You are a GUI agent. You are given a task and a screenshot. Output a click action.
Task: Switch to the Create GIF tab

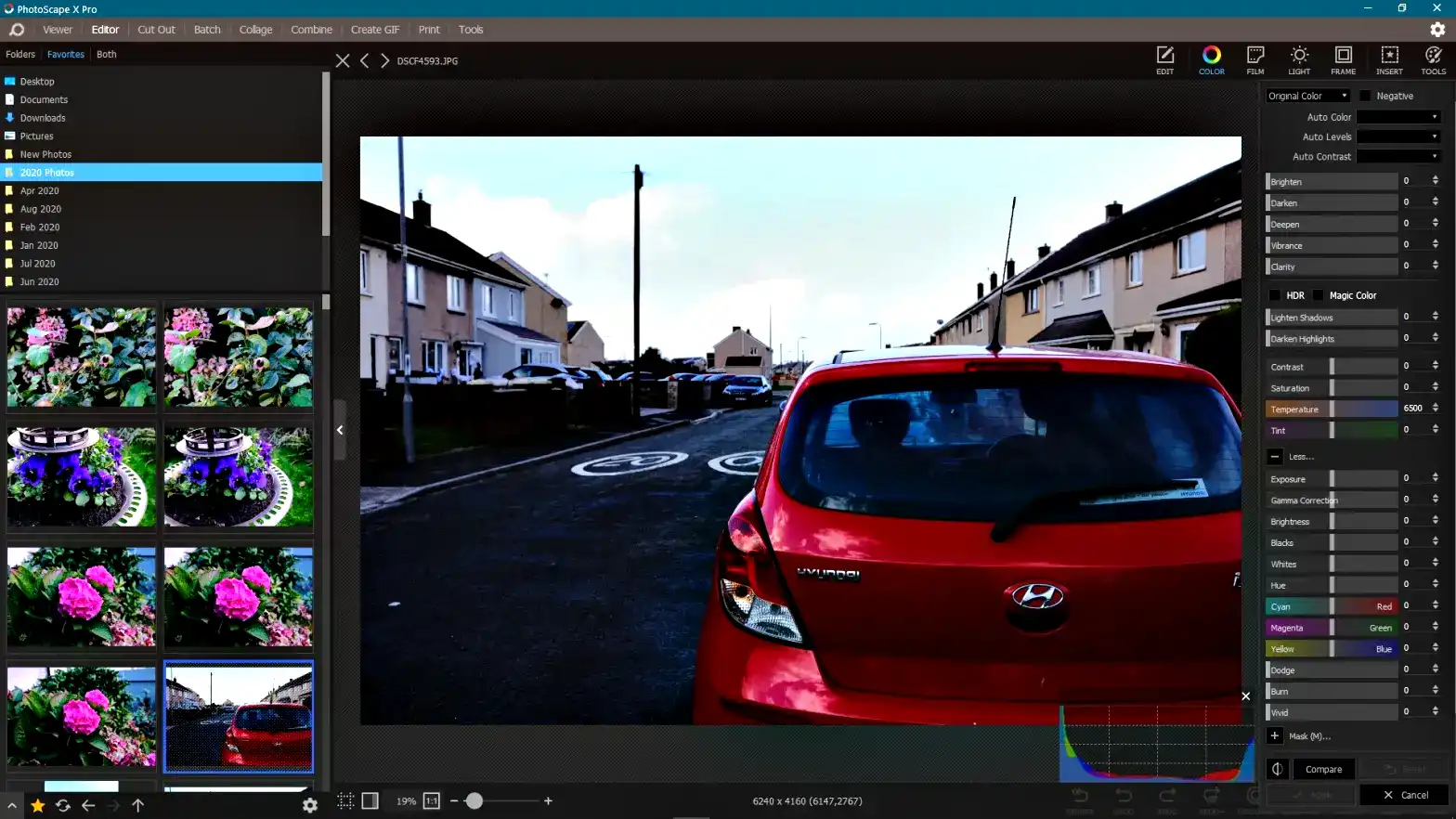click(x=375, y=30)
